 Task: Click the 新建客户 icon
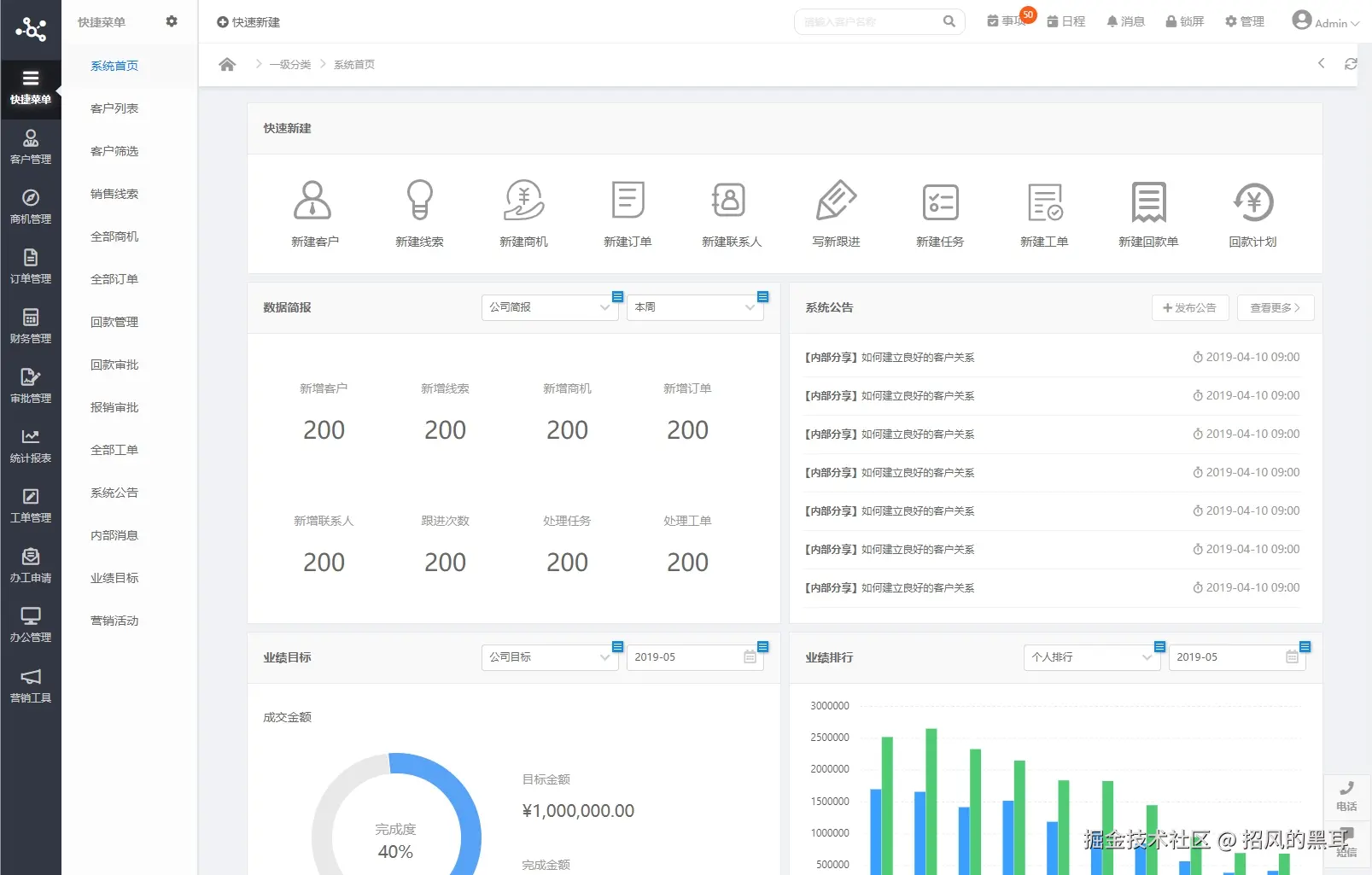coord(312,201)
